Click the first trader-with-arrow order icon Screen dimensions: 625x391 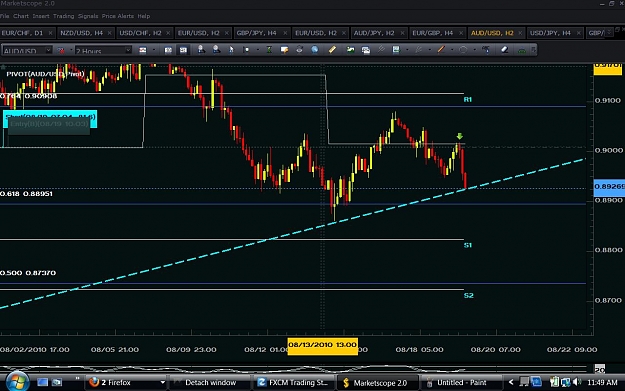pyautogui.click(x=201, y=49)
